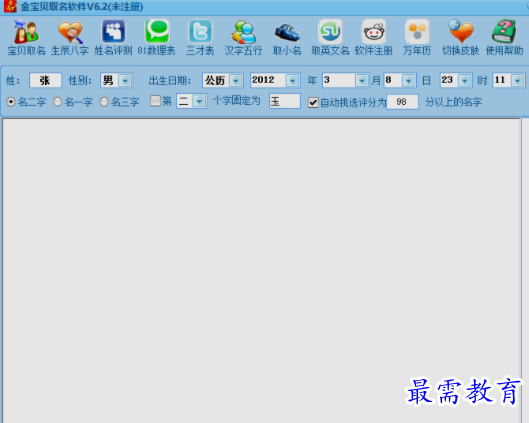The height and width of the screenshot is (423, 529).
Task: Open the 公历 calendar type dropdown
Action: (x=236, y=81)
